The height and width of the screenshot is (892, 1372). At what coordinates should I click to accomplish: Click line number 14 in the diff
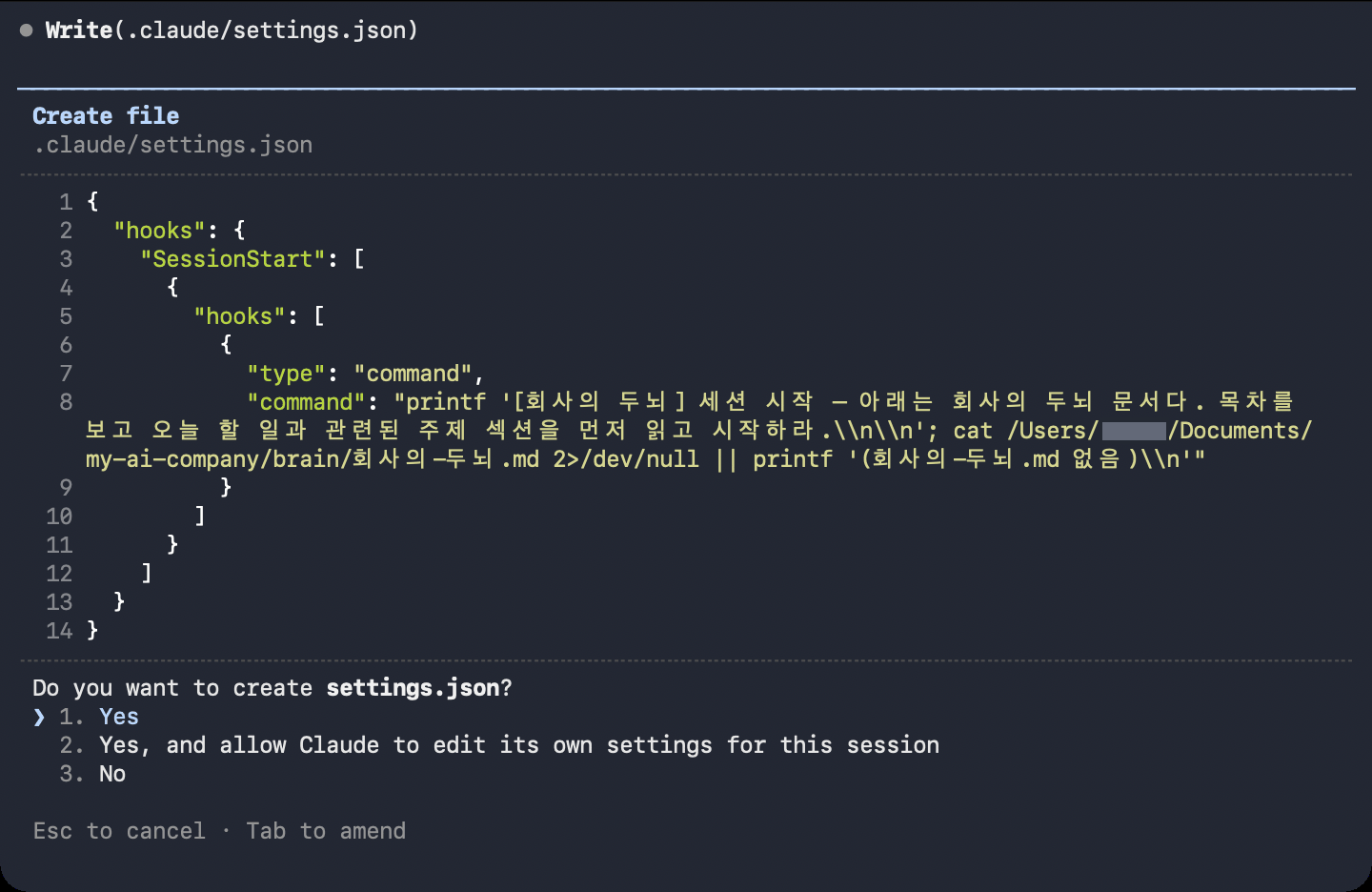coord(59,631)
